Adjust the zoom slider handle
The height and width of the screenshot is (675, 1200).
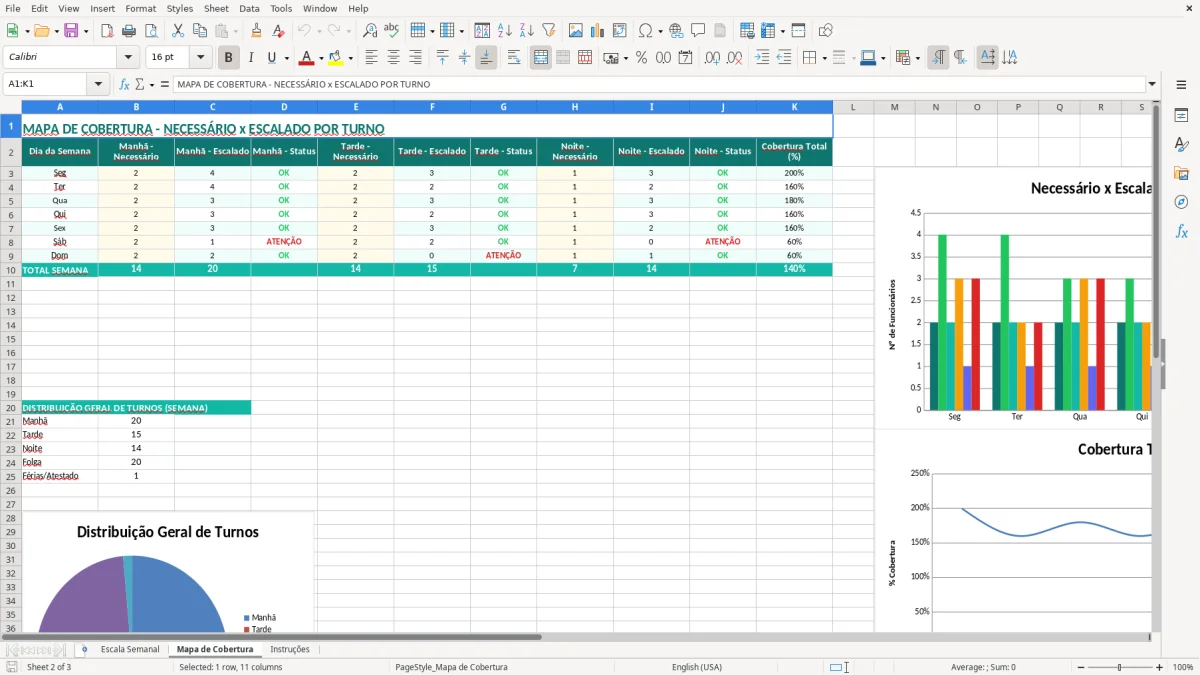[1120, 667]
